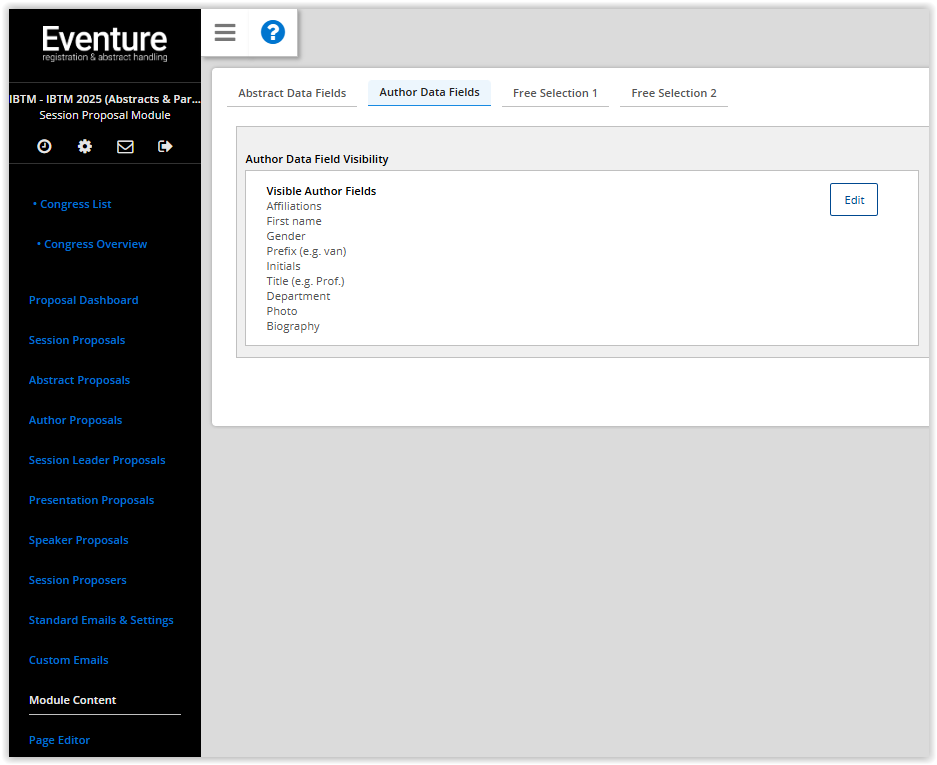Open the Page Editor
The height and width of the screenshot is (765, 937).
[59, 740]
